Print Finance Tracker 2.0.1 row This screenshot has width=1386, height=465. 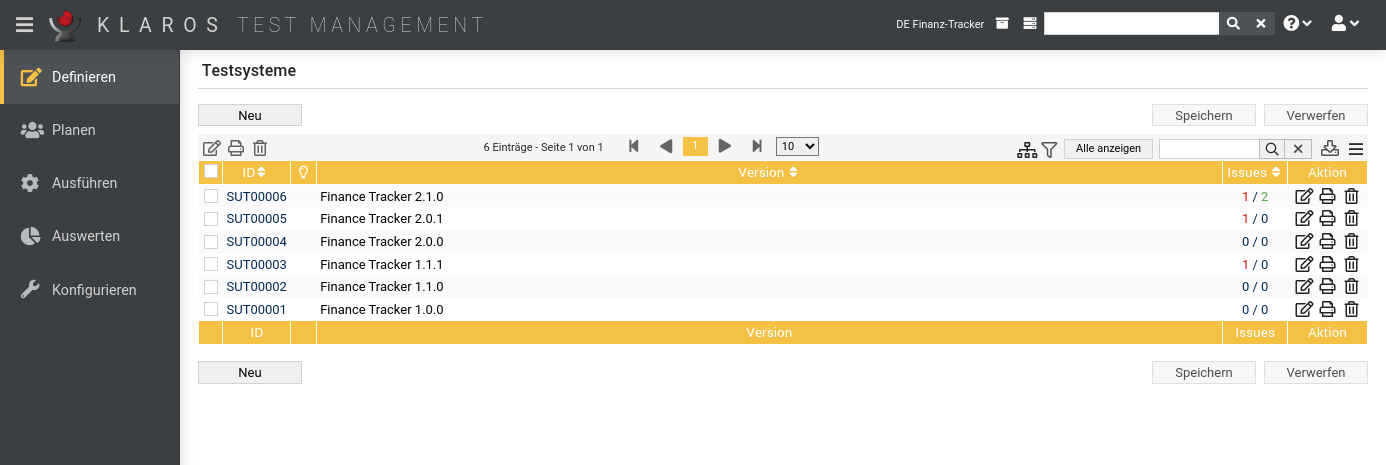1328,218
